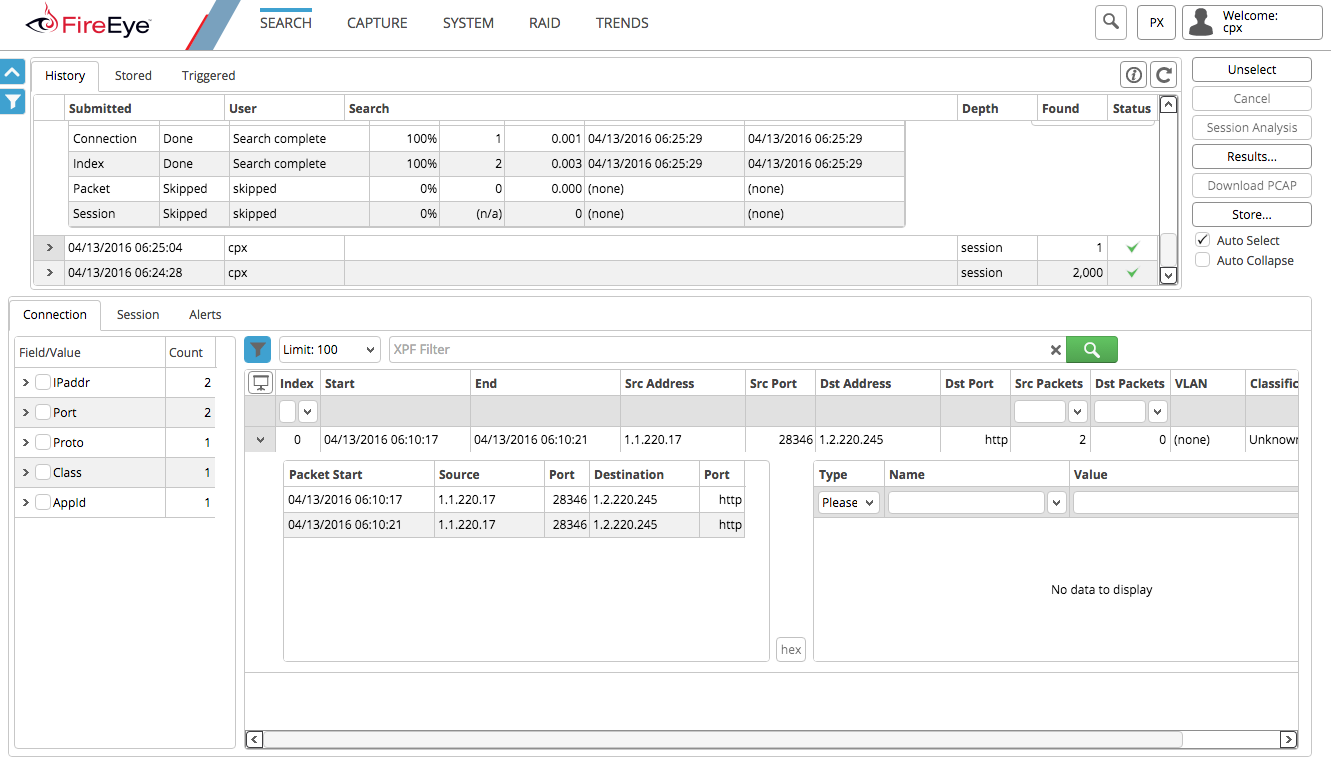The image size is (1331, 763).
Task: Open the TRENDS menu
Action: (x=622, y=22)
